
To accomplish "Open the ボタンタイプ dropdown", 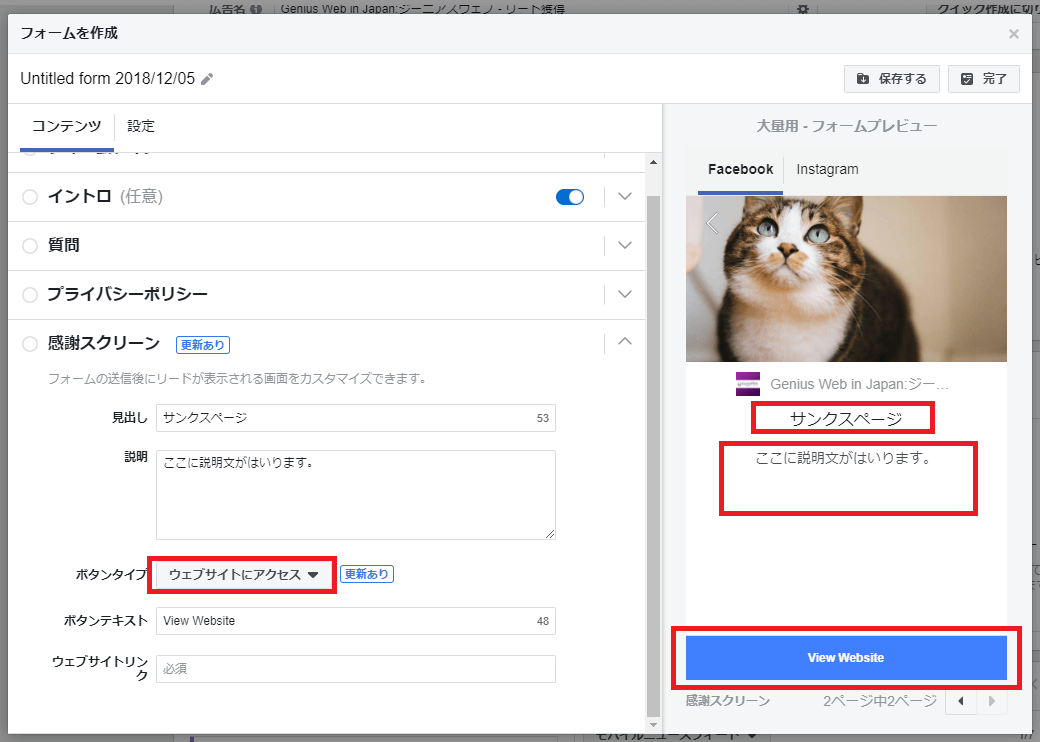I will point(243,575).
